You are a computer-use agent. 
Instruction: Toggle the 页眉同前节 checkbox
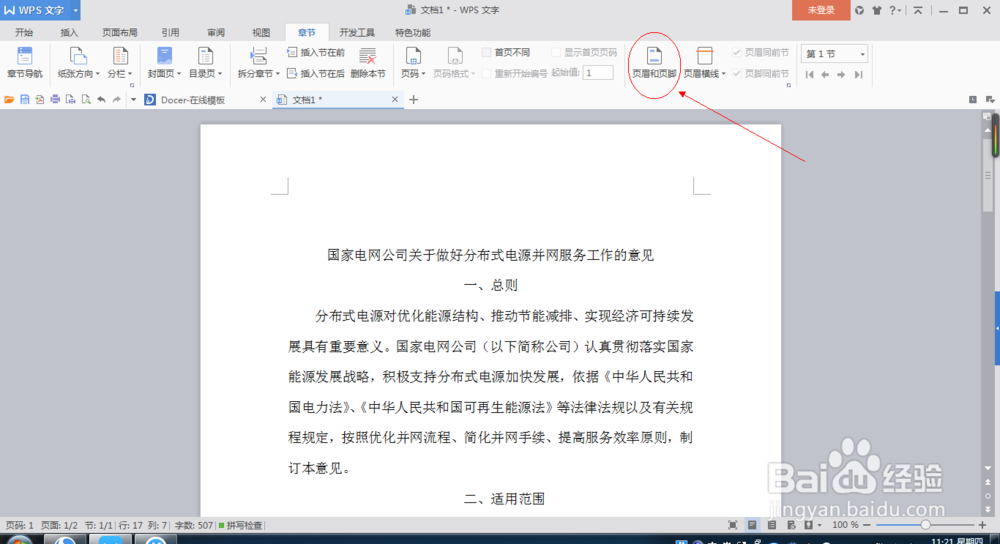point(737,52)
